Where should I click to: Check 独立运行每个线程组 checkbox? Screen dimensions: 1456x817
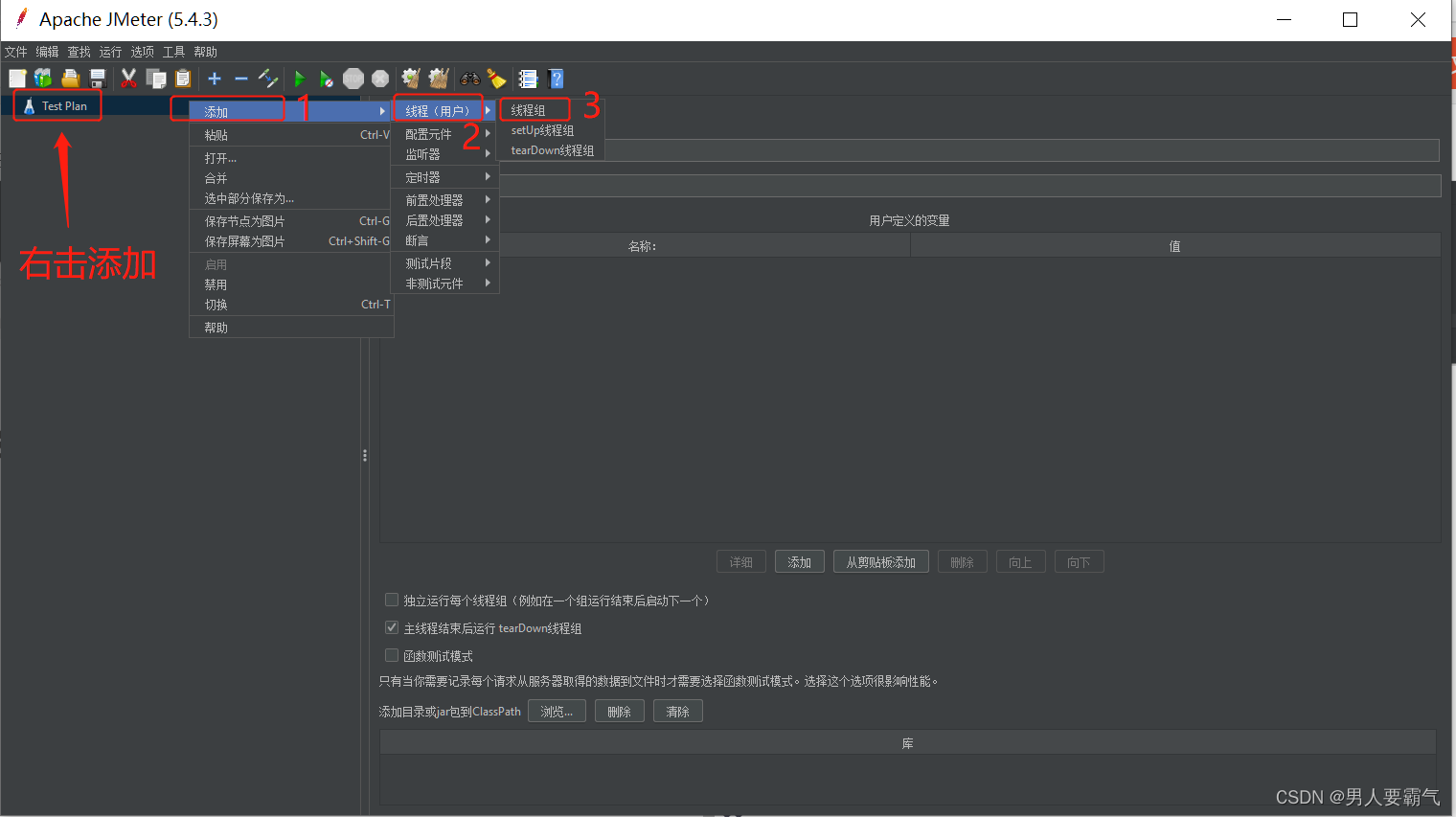point(391,600)
